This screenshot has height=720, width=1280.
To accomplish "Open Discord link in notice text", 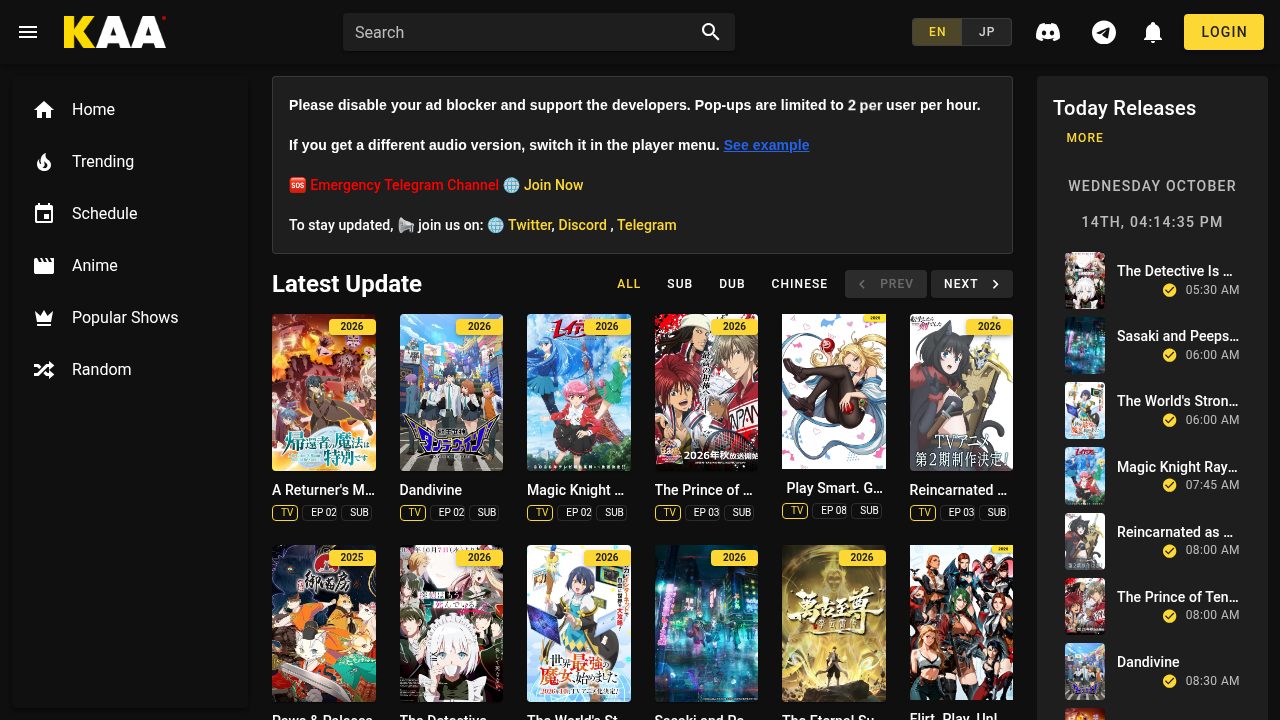I will click(582, 225).
